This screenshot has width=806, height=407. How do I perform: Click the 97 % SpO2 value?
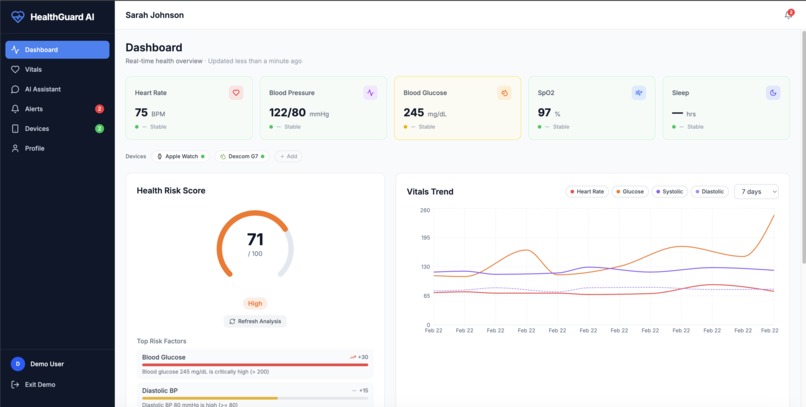[x=549, y=113]
